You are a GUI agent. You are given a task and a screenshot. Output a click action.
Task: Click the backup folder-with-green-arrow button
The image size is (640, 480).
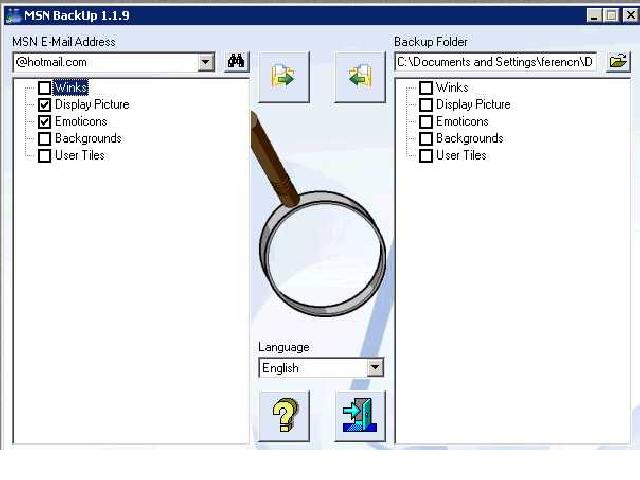(x=284, y=77)
